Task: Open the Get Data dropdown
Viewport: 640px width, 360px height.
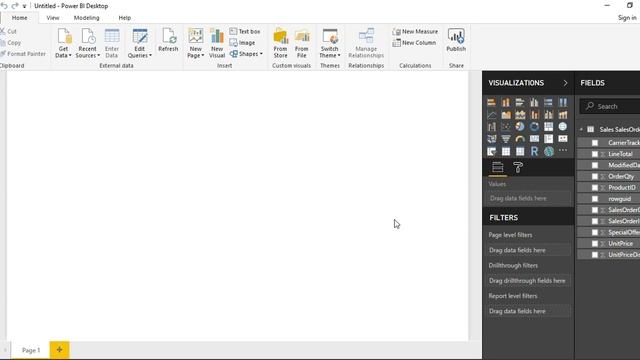Action: [63, 43]
